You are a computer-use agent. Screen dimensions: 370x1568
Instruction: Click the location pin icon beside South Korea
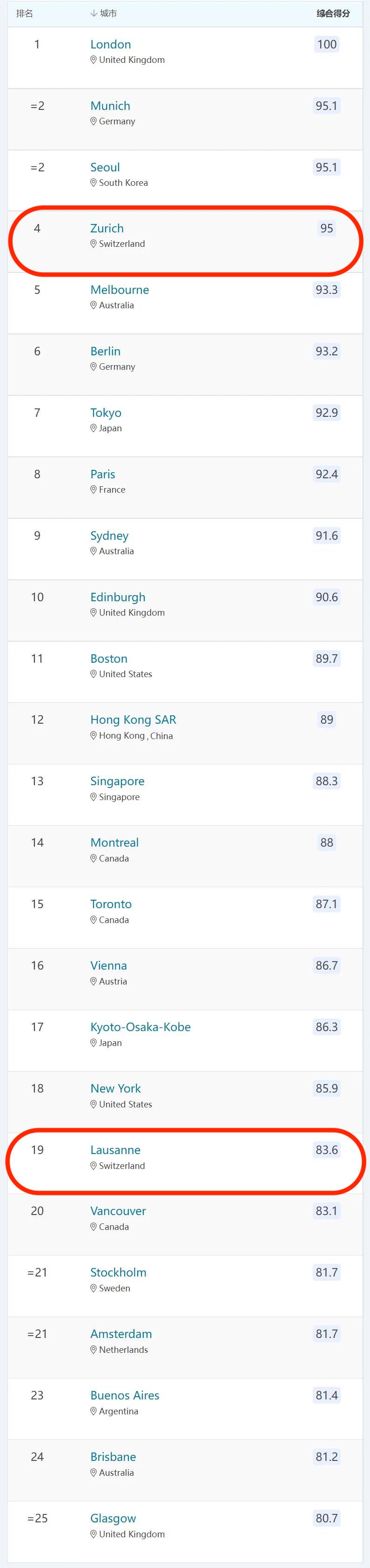click(x=94, y=183)
